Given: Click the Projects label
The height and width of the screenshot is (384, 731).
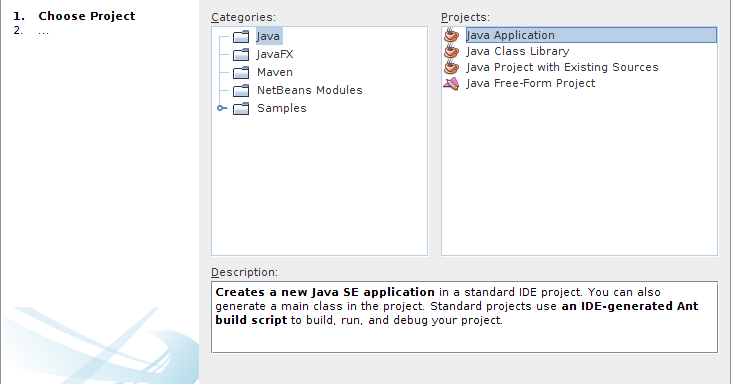Looking at the screenshot, I should tap(465, 17).
